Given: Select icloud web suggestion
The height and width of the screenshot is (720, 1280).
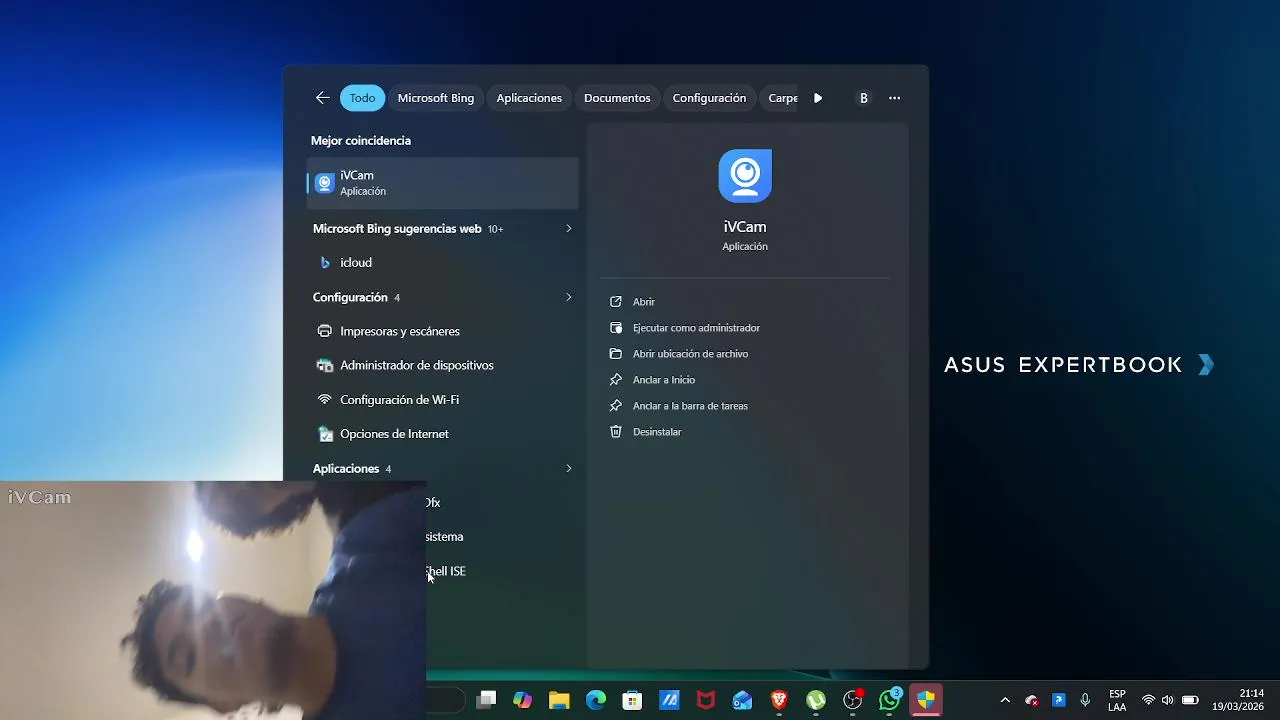Looking at the screenshot, I should pos(442,263).
